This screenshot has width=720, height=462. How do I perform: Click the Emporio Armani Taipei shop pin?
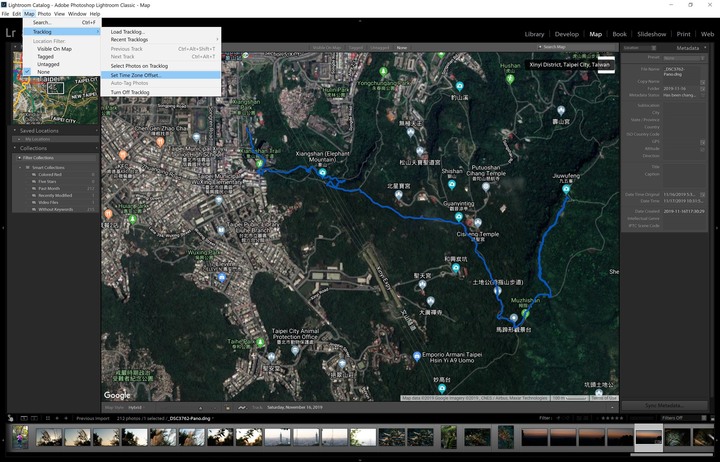pyautogui.click(x=416, y=356)
